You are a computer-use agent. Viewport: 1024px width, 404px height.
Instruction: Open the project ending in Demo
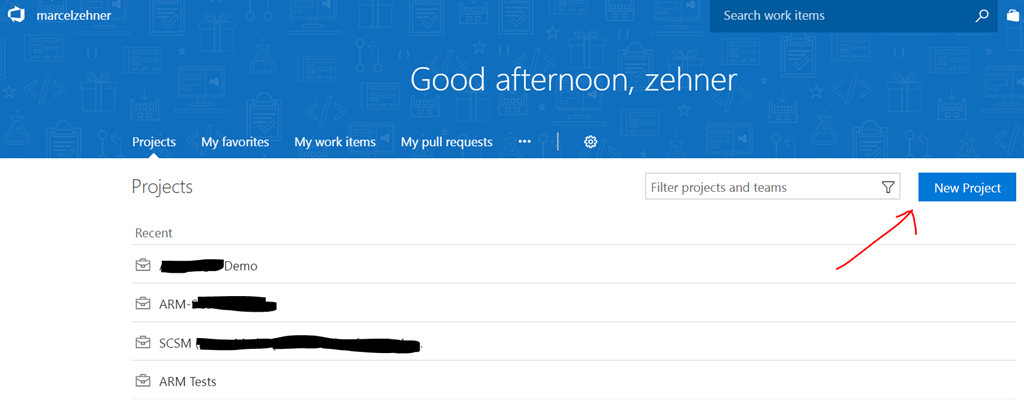click(240, 266)
